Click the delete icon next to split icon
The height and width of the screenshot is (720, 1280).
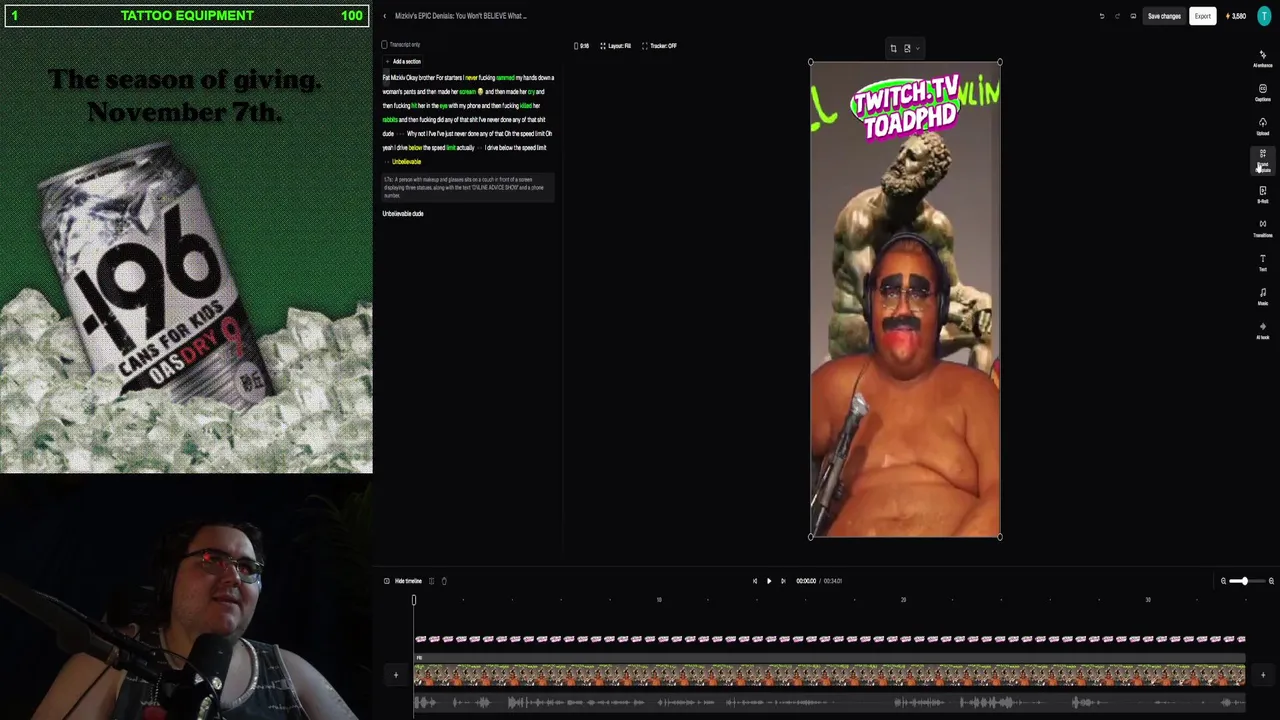point(444,581)
